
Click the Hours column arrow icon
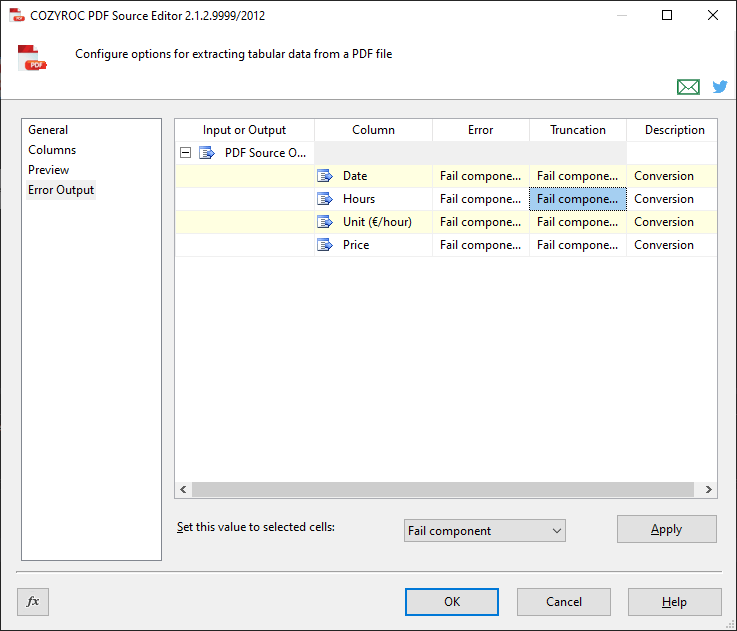coord(325,199)
